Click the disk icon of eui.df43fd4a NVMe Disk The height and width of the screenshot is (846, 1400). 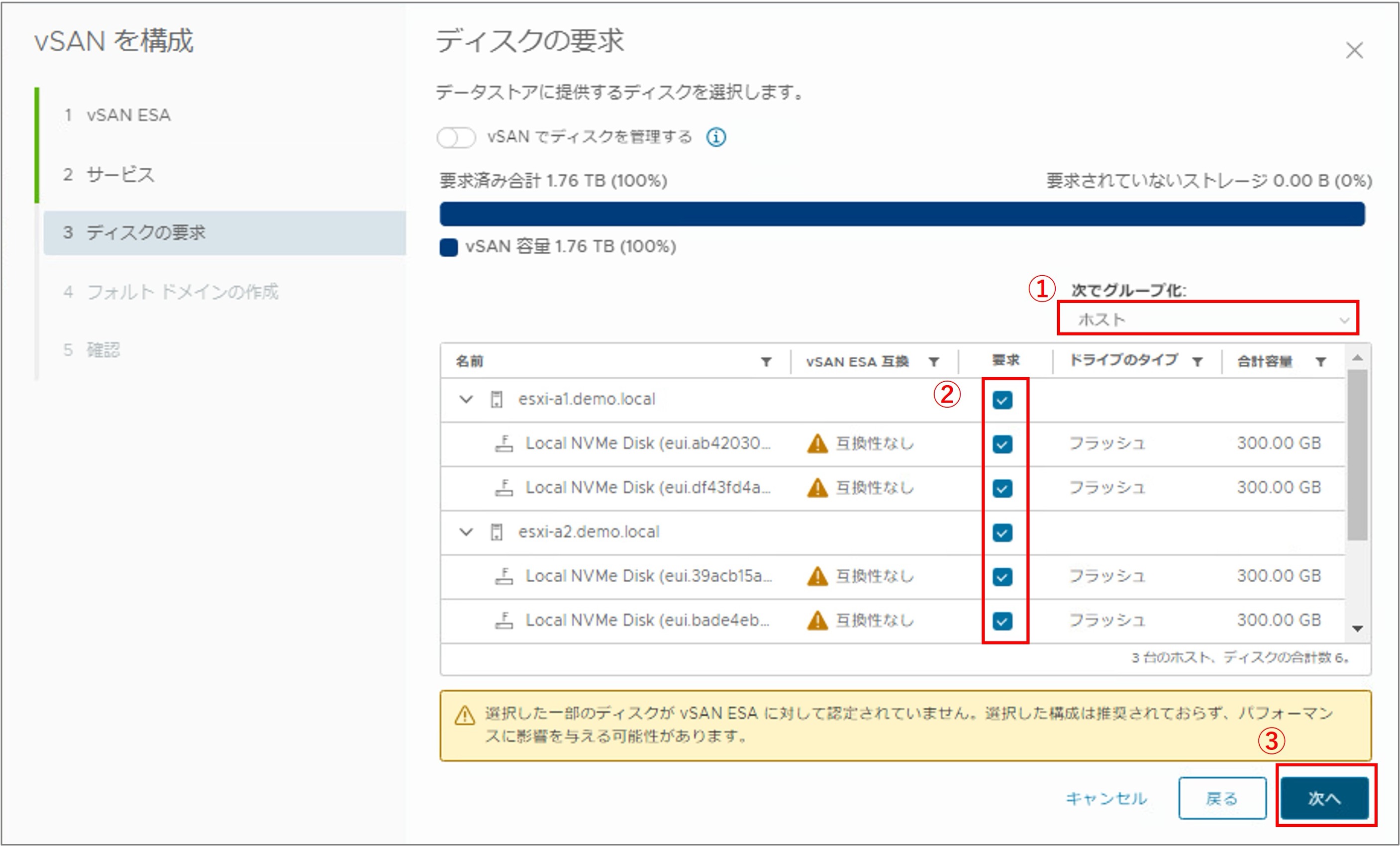click(504, 488)
